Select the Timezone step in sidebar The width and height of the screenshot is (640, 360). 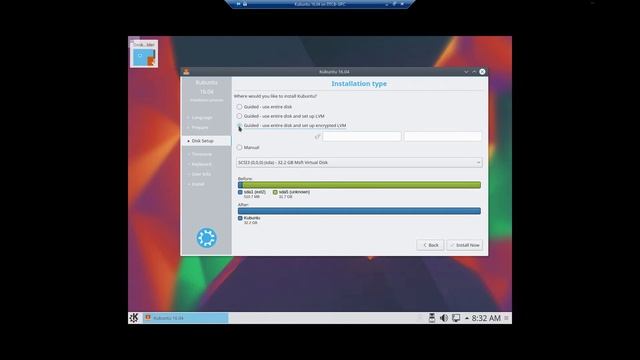click(202, 154)
